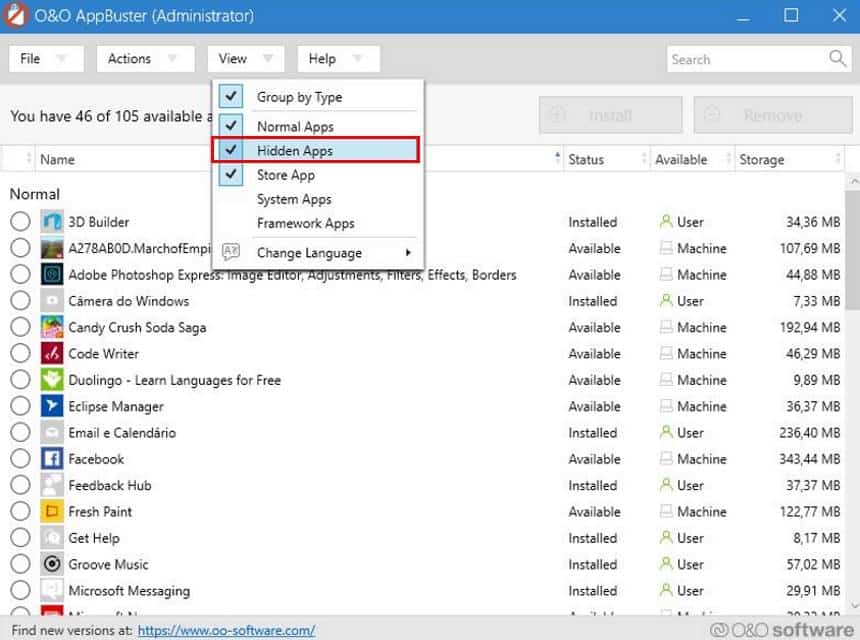Click the Machine icon in Facebook row

pos(666,458)
